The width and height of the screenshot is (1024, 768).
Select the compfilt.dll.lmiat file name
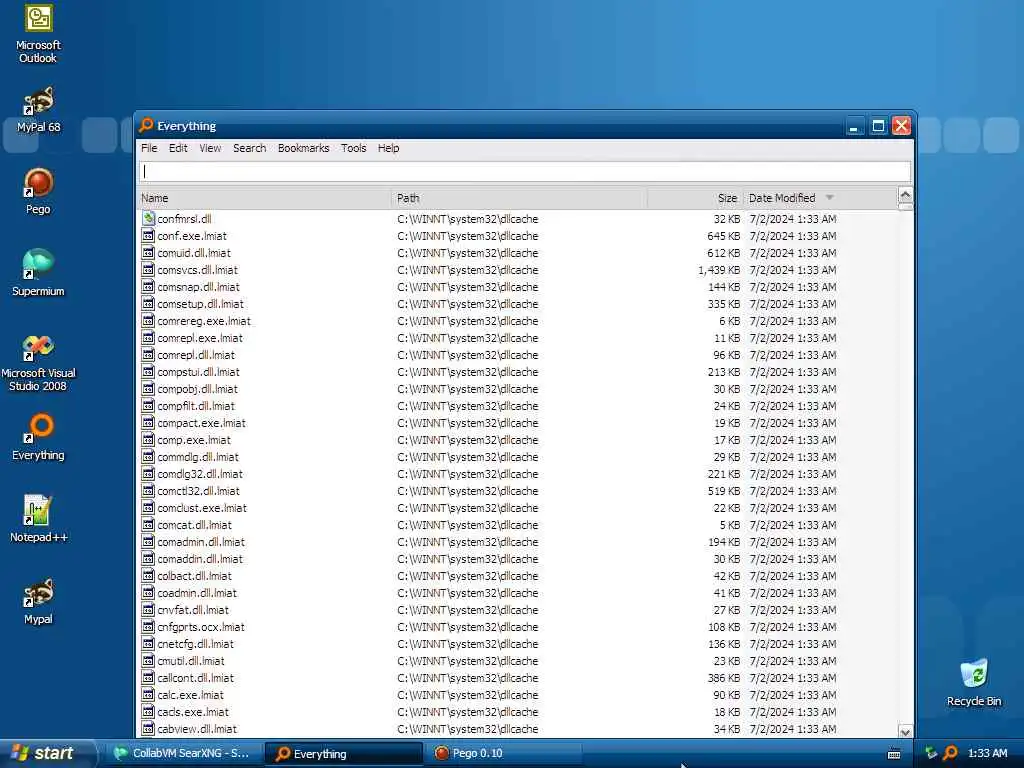[x=196, y=406]
